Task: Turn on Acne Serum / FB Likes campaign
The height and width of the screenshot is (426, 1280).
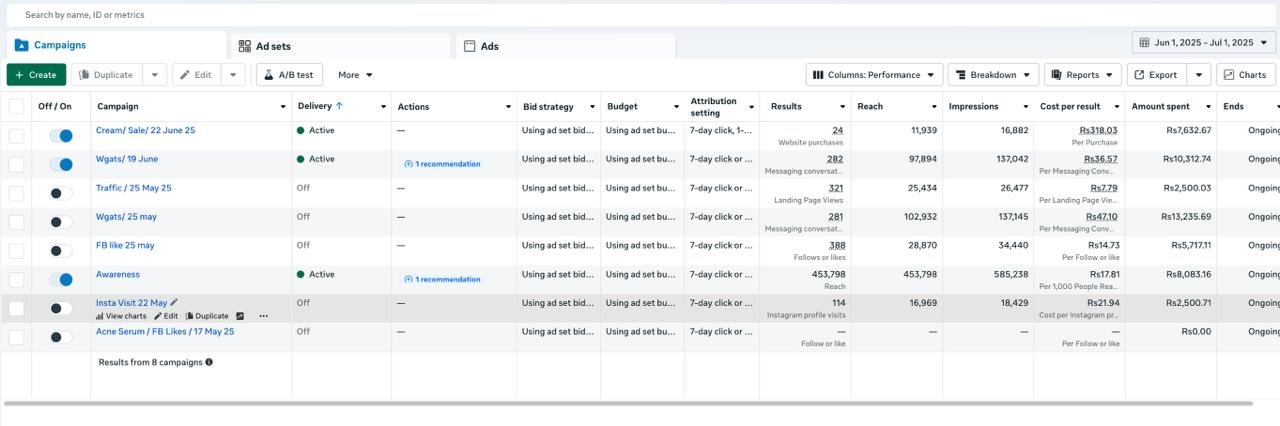Action: pyautogui.click(x=61, y=337)
